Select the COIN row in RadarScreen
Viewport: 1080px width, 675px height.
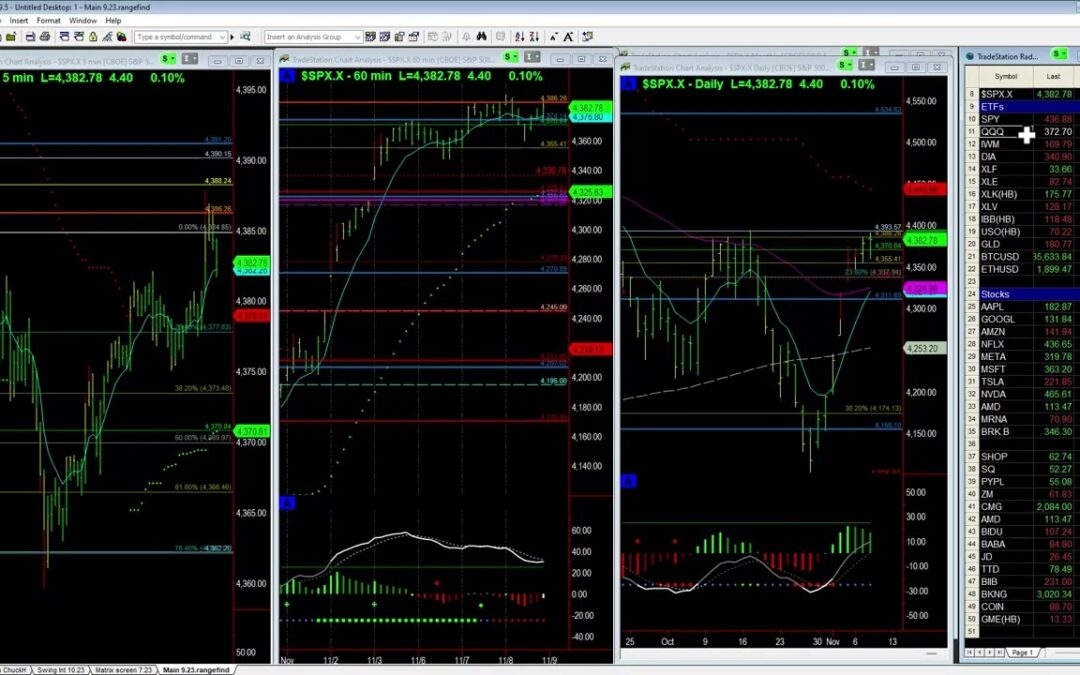tap(1022, 606)
